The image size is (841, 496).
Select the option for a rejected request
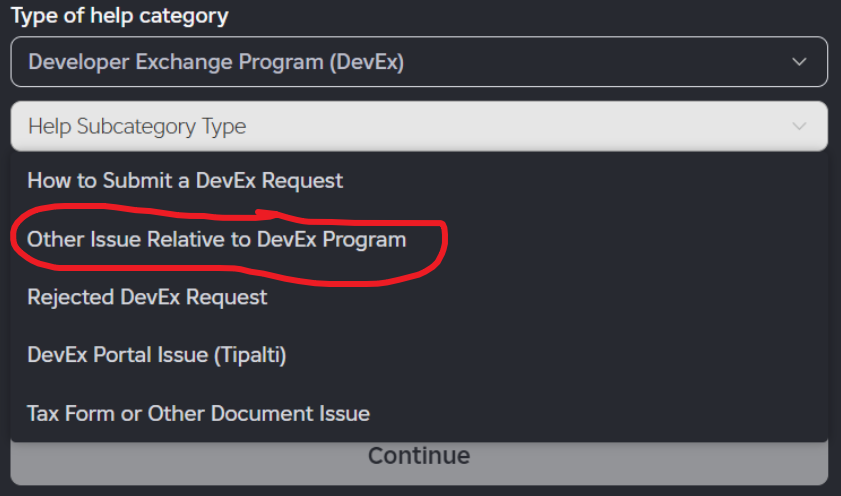(147, 297)
